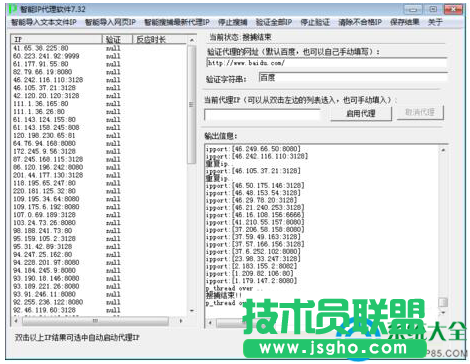Click output line ipport:[46.50.175.146:3128]

tap(255, 186)
